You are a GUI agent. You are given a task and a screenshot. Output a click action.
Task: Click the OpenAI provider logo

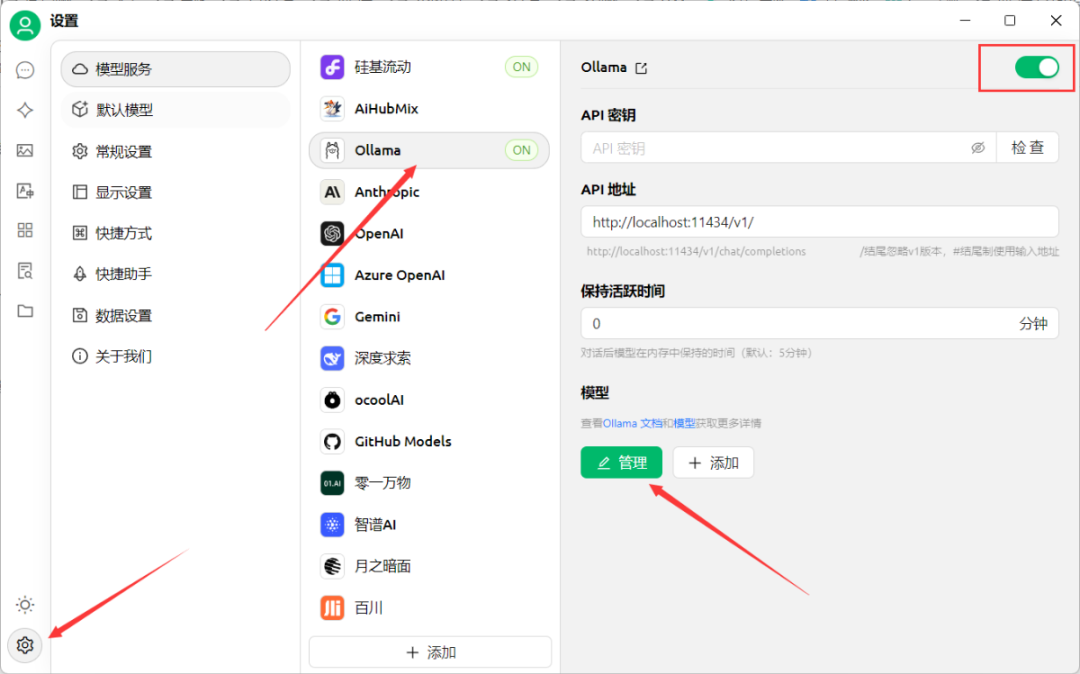click(332, 233)
